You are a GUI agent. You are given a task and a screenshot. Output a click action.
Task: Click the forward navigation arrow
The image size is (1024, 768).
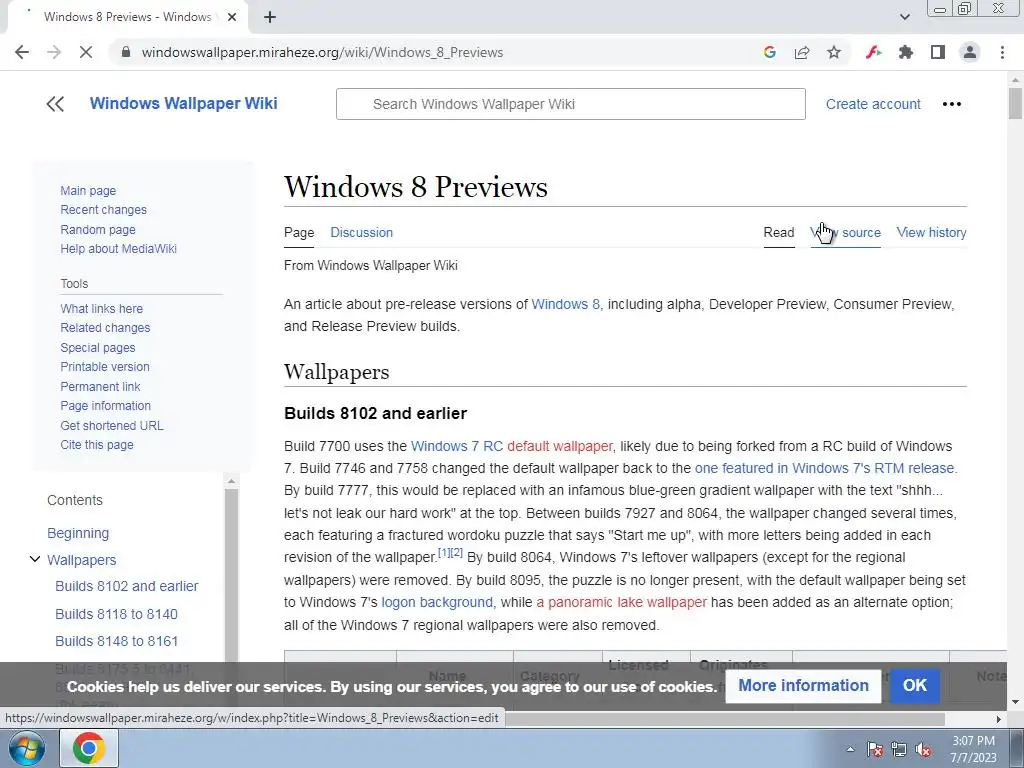pyautogui.click(x=54, y=52)
